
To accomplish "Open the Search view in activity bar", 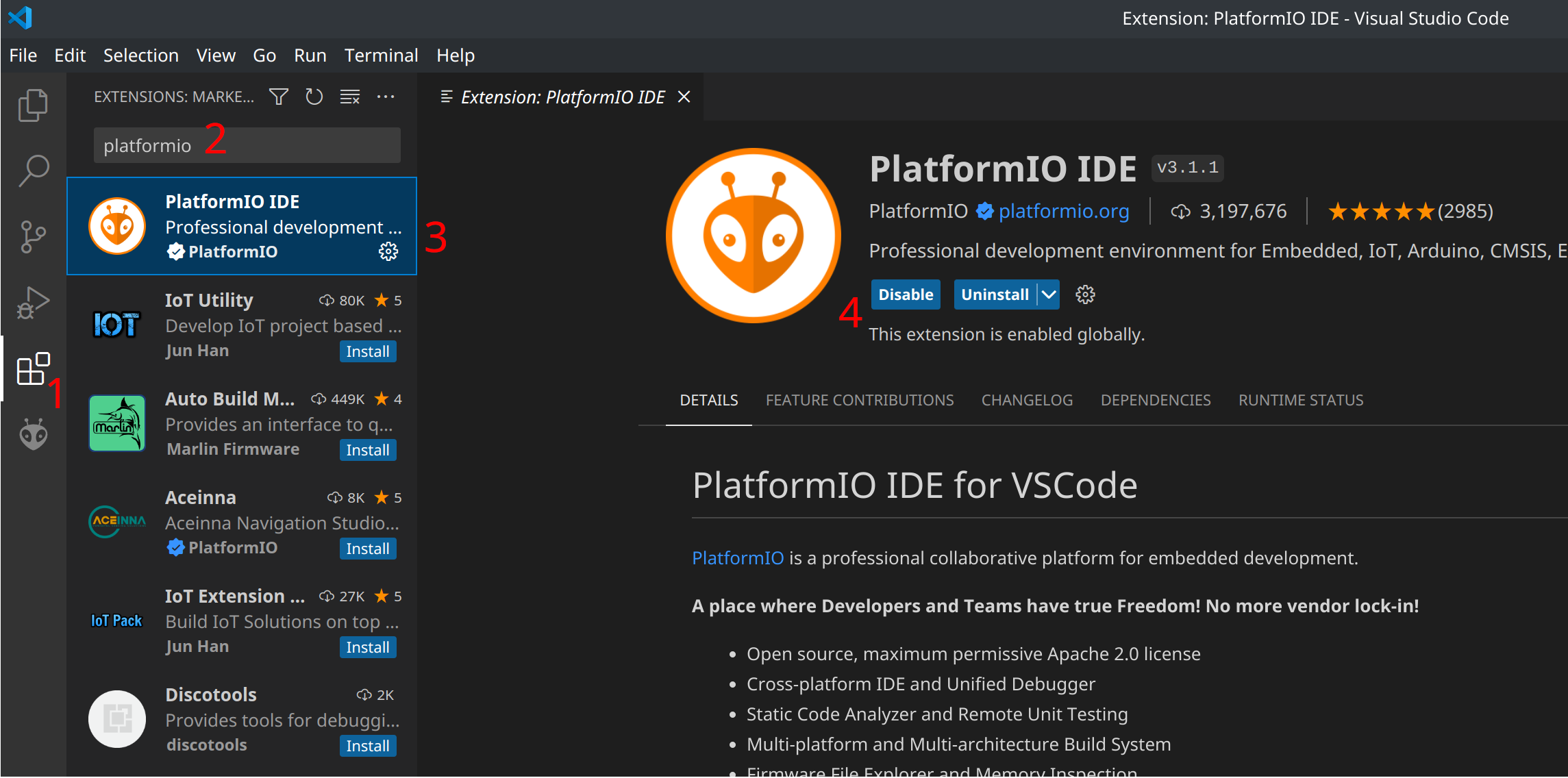I will (33, 171).
